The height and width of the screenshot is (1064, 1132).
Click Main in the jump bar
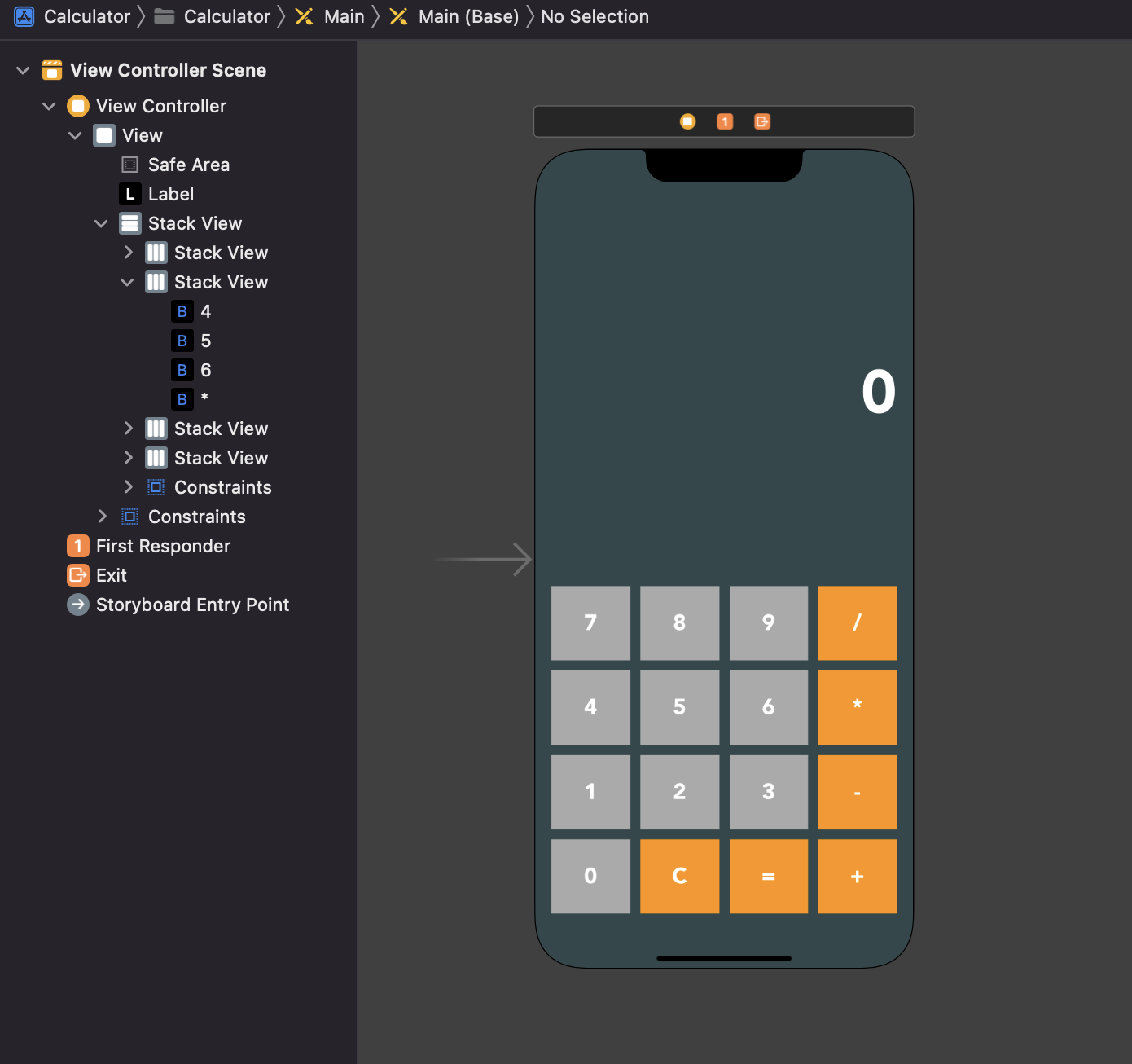pos(343,16)
